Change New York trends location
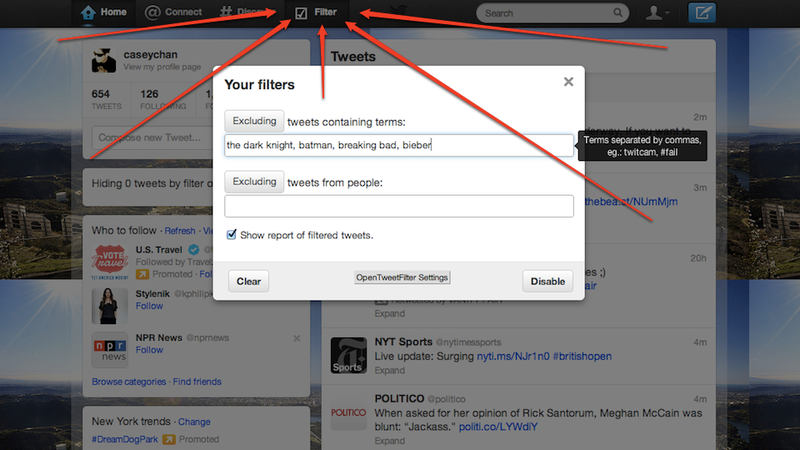Screen dimensions: 800x450 point(194,422)
